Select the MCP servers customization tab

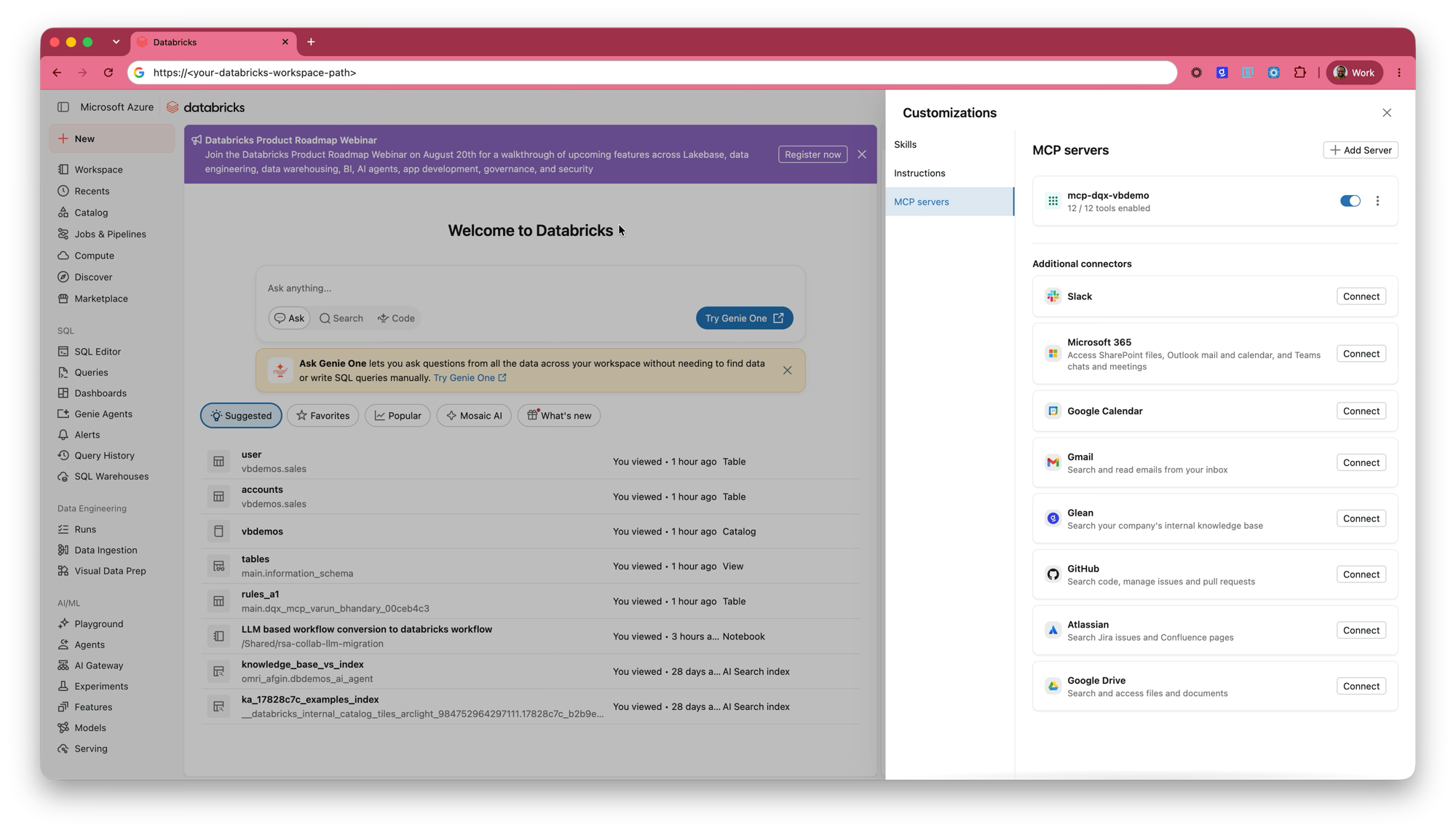(949, 202)
